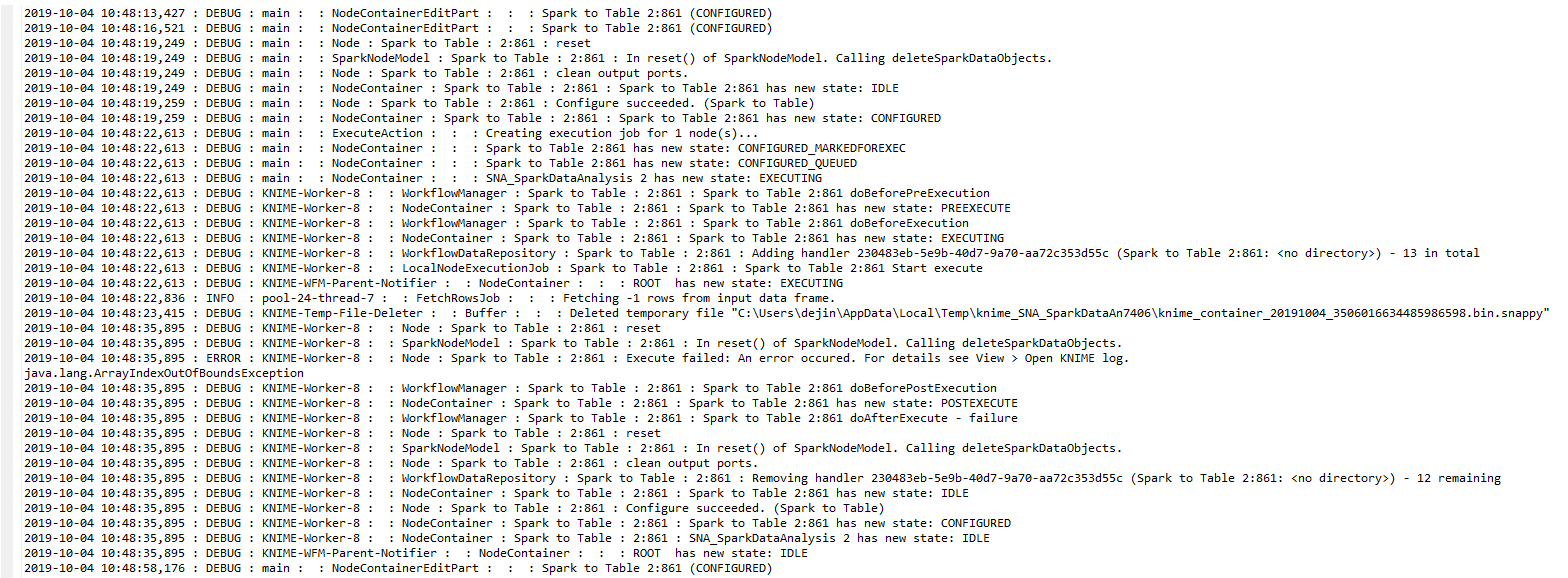
Task: Click the Removing handler 12 remaining line
Action: [762, 478]
